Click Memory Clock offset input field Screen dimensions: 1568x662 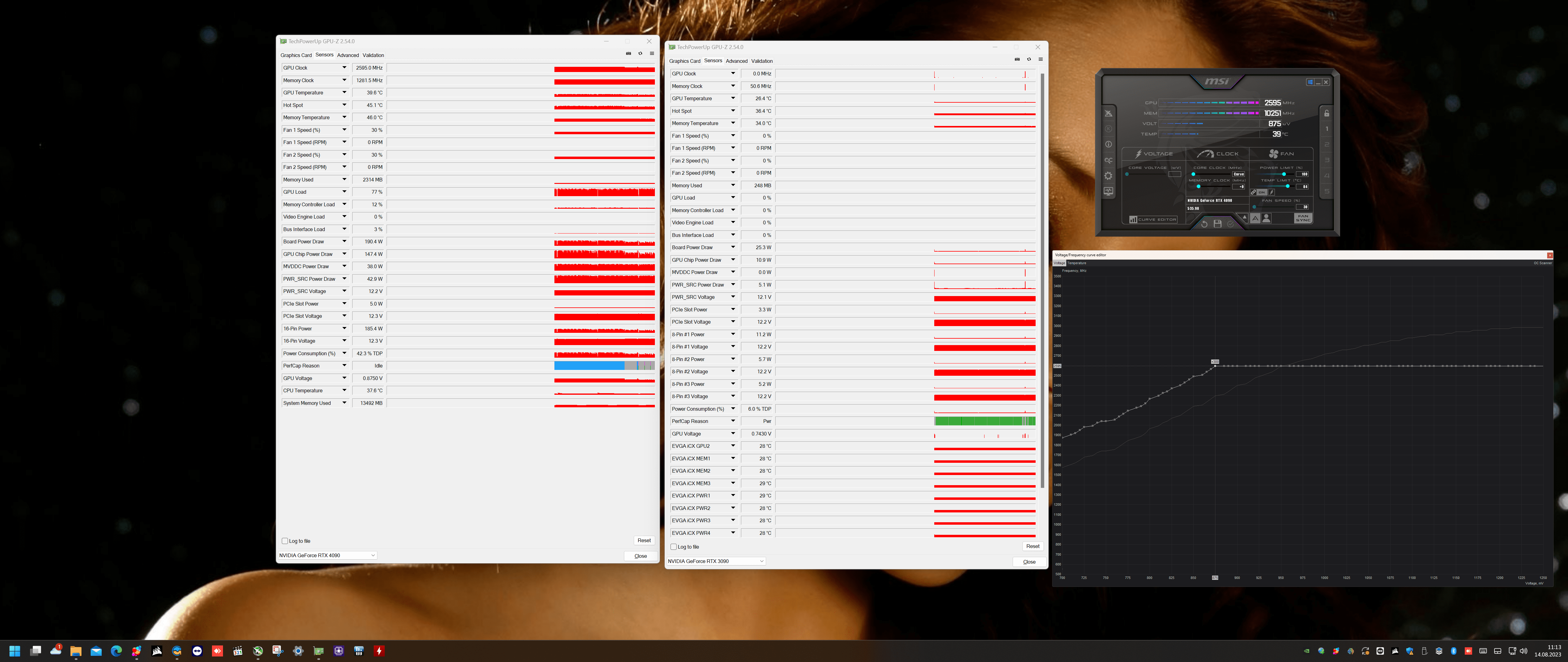click(x=1239, y=186)
